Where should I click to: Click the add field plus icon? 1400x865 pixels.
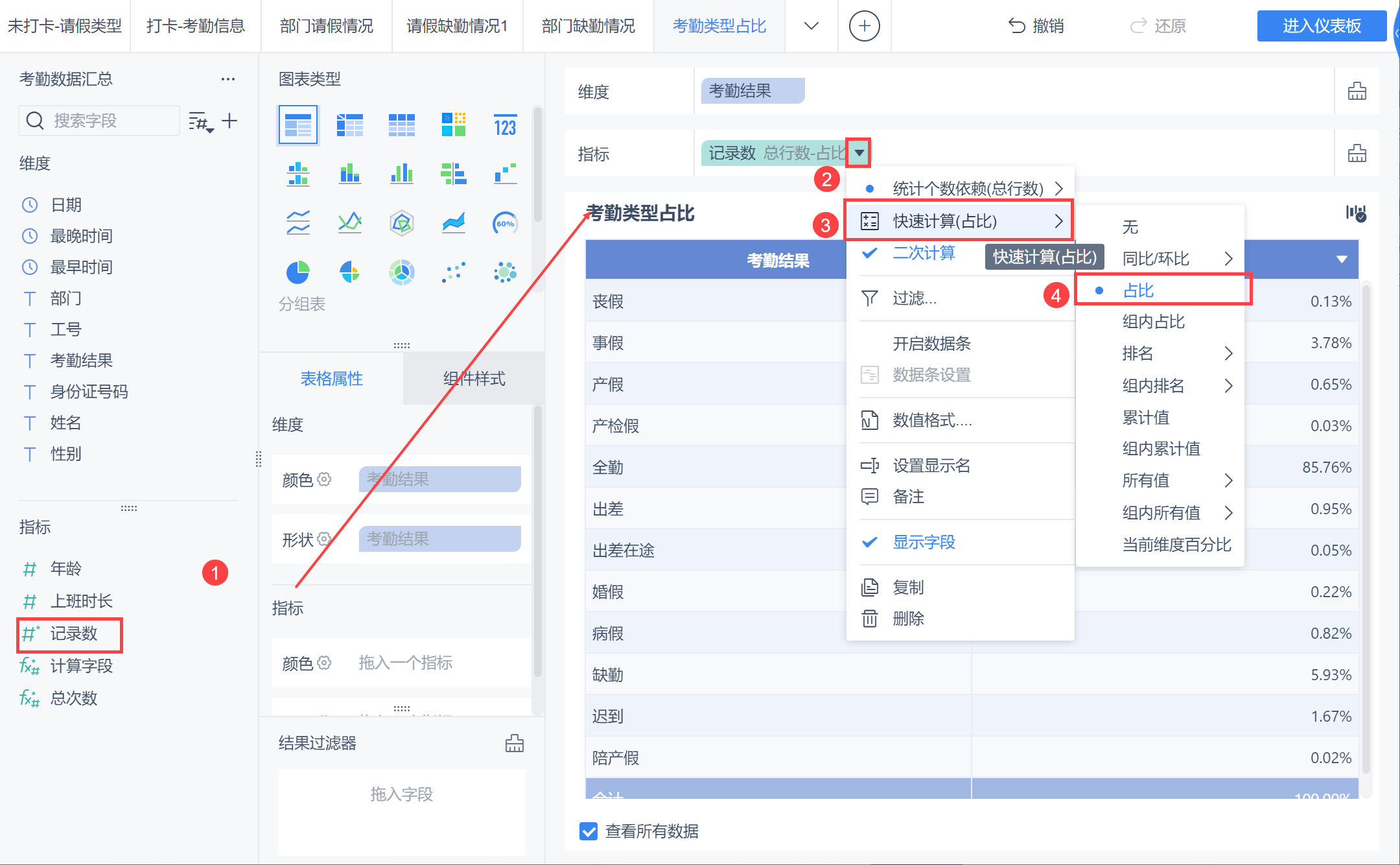click(229, 121)
